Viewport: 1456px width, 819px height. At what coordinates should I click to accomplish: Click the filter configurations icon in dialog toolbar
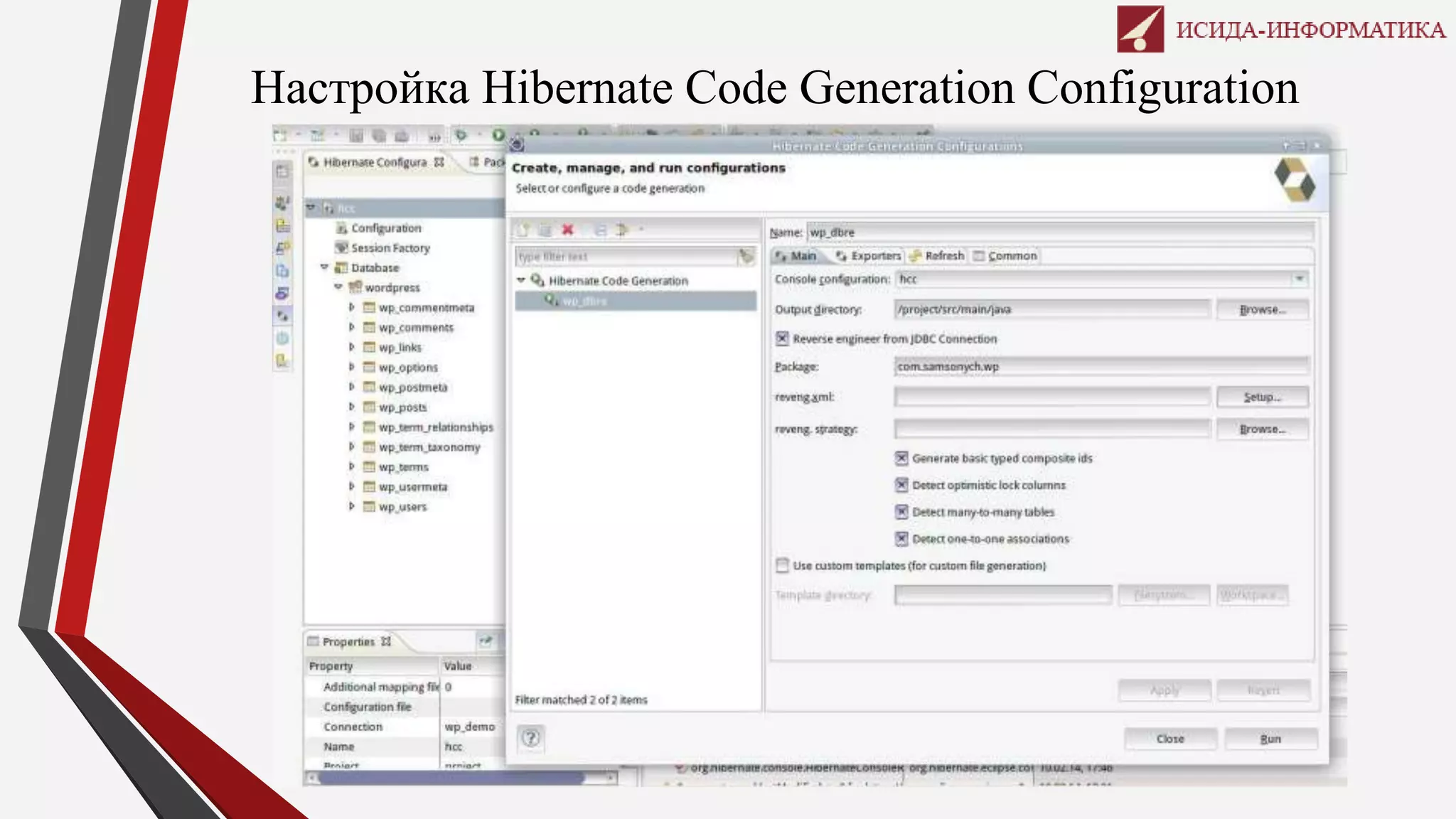(x=623, y=230)
